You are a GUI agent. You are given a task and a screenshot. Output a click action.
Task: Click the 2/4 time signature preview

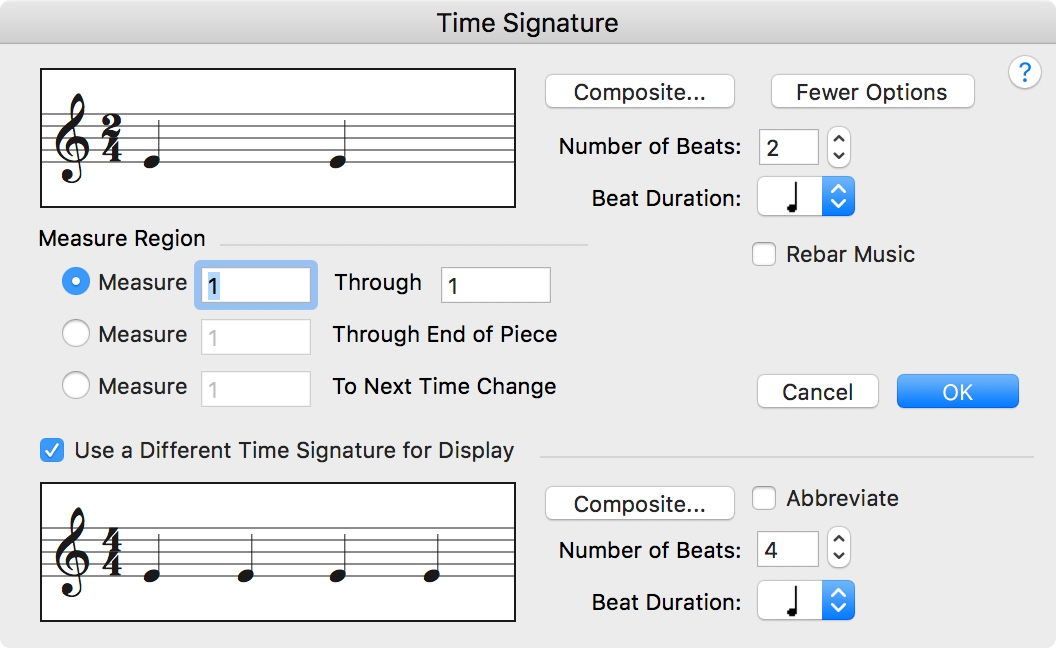(x=277, y=138)
